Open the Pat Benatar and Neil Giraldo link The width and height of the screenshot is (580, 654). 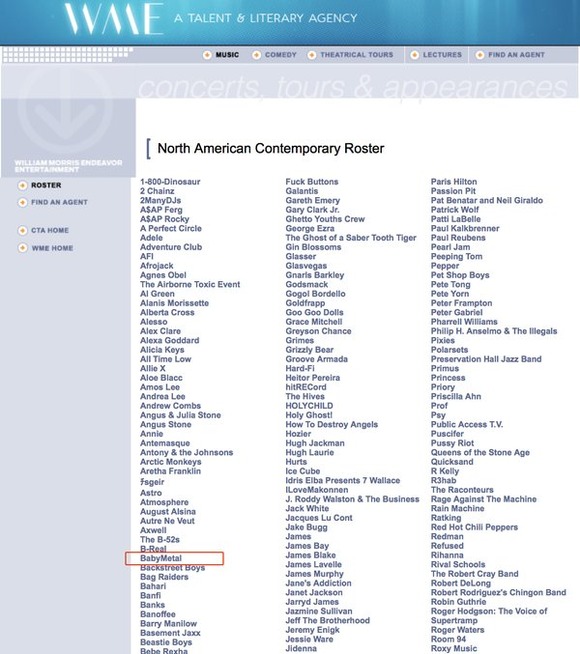tap(487, 201)
